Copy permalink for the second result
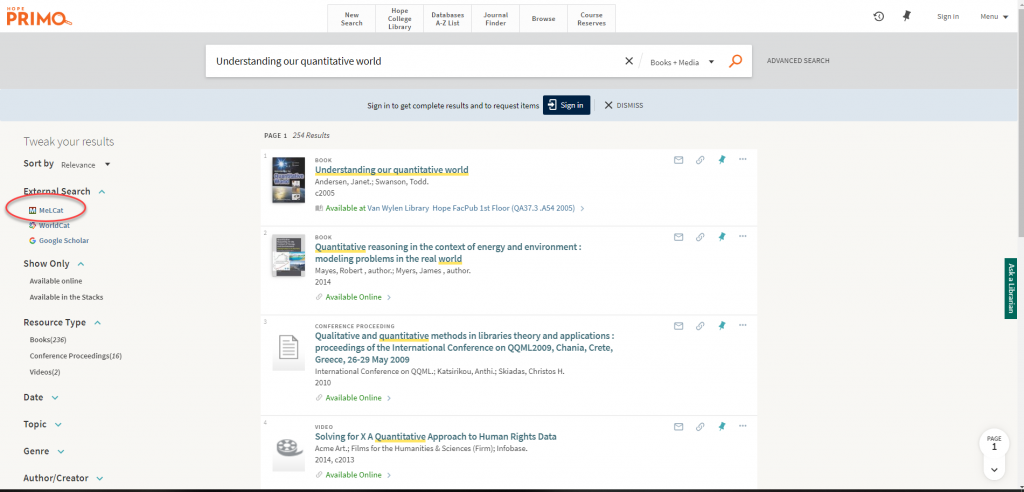 700,237
